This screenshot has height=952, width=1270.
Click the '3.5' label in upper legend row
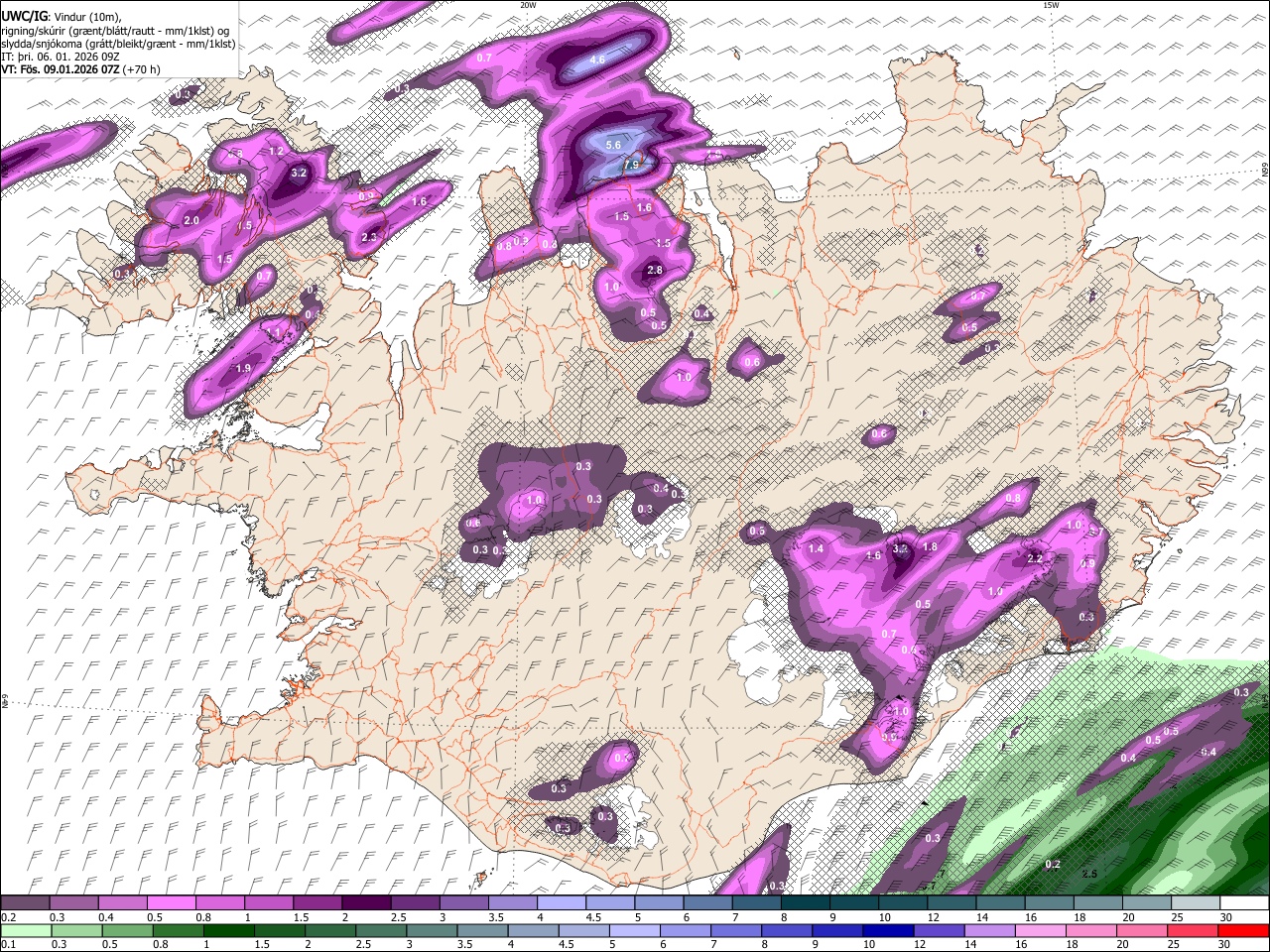494,917
